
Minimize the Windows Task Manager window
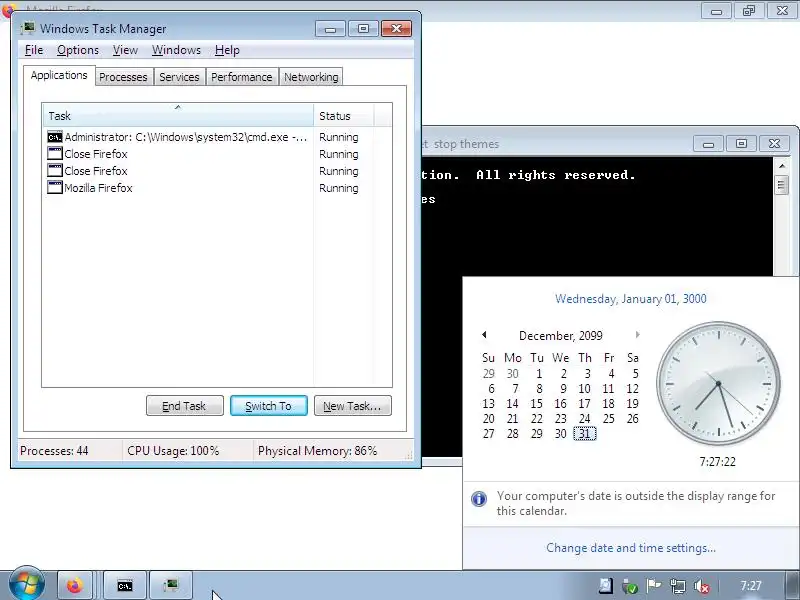tap(330, 29)
